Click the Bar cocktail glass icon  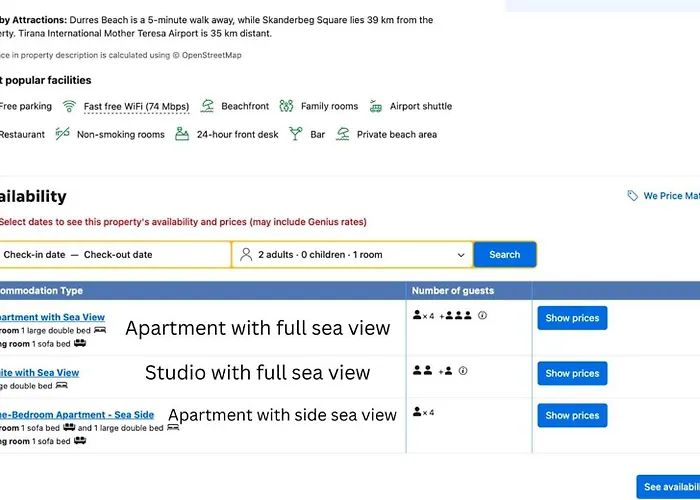(x=295, y=134)
